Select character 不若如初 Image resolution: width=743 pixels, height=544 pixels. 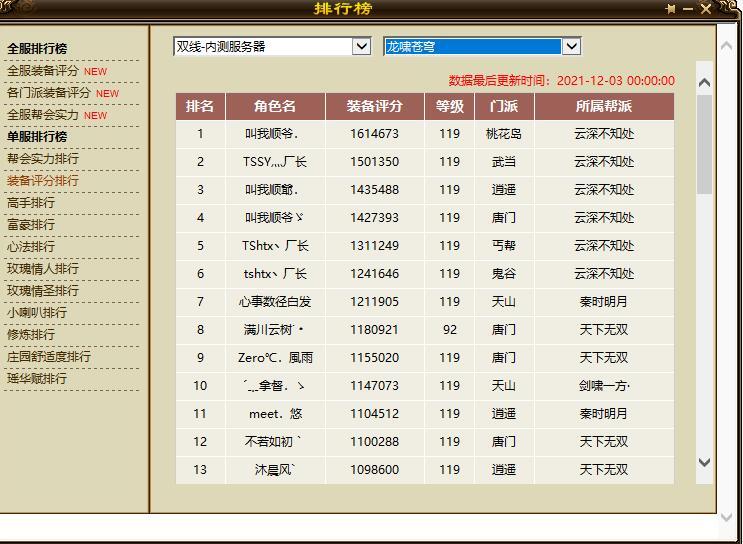click(272, 442)
